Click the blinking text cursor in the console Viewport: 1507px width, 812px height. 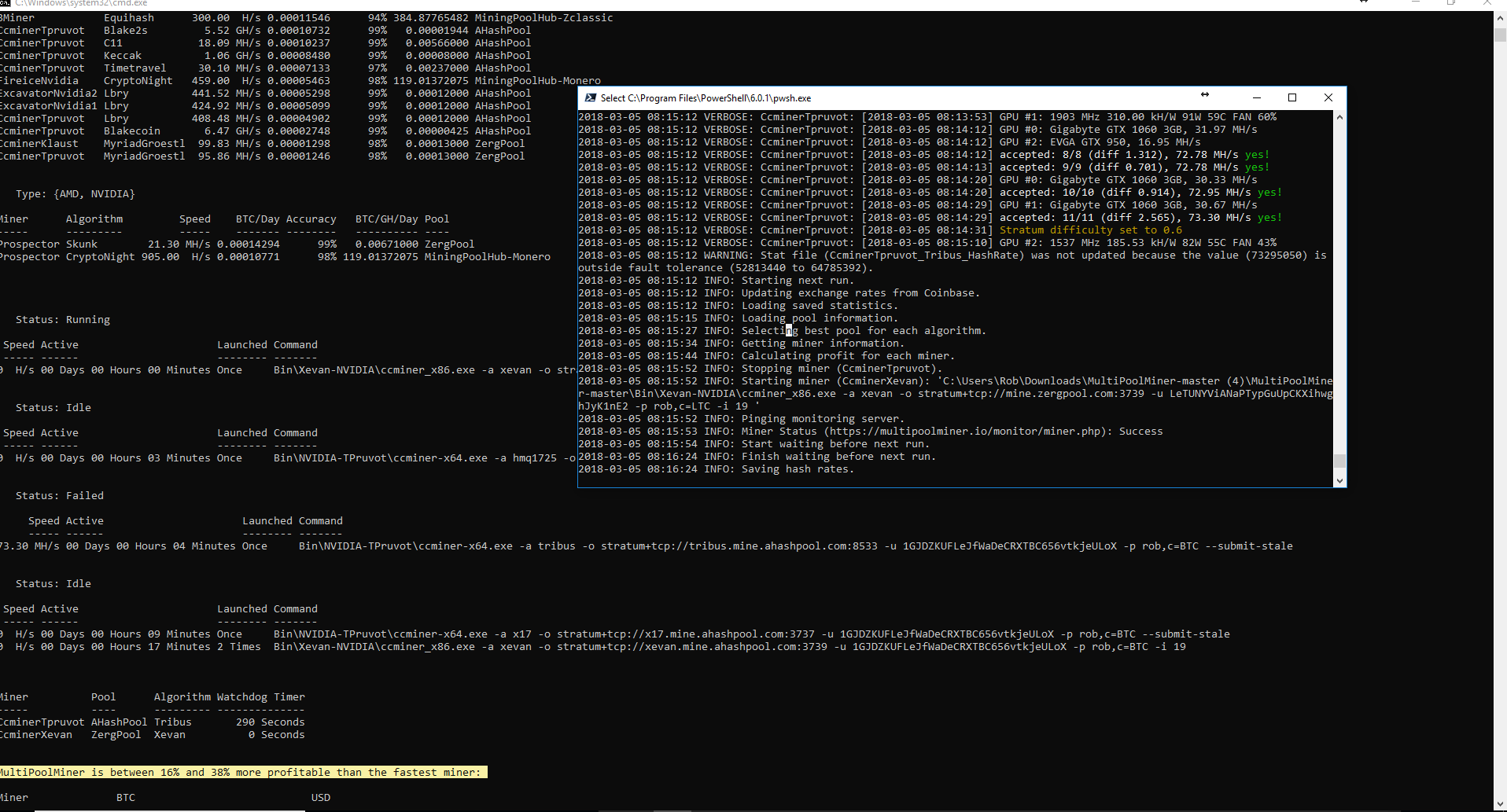(x=789, y=330)
